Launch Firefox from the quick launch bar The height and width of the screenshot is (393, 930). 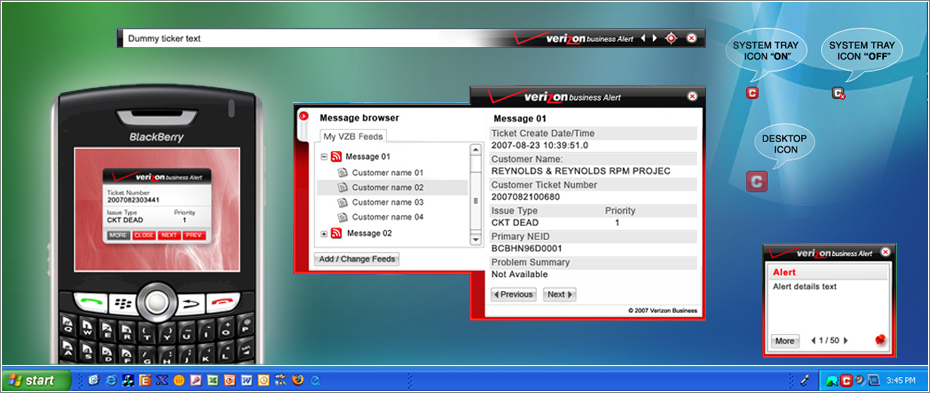[298, 380]
